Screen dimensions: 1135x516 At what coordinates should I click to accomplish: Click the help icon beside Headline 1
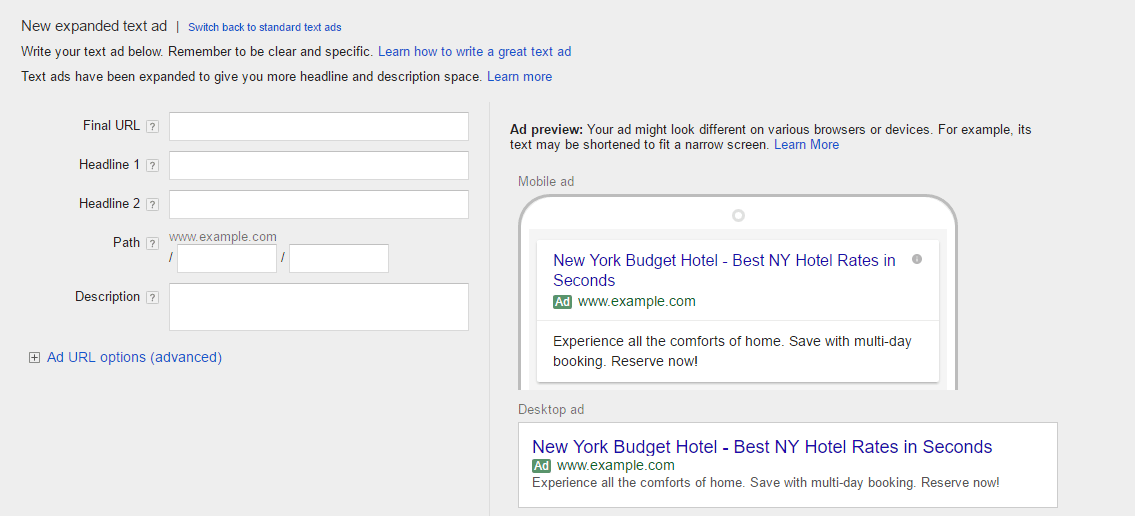click(x=152, y=166)
